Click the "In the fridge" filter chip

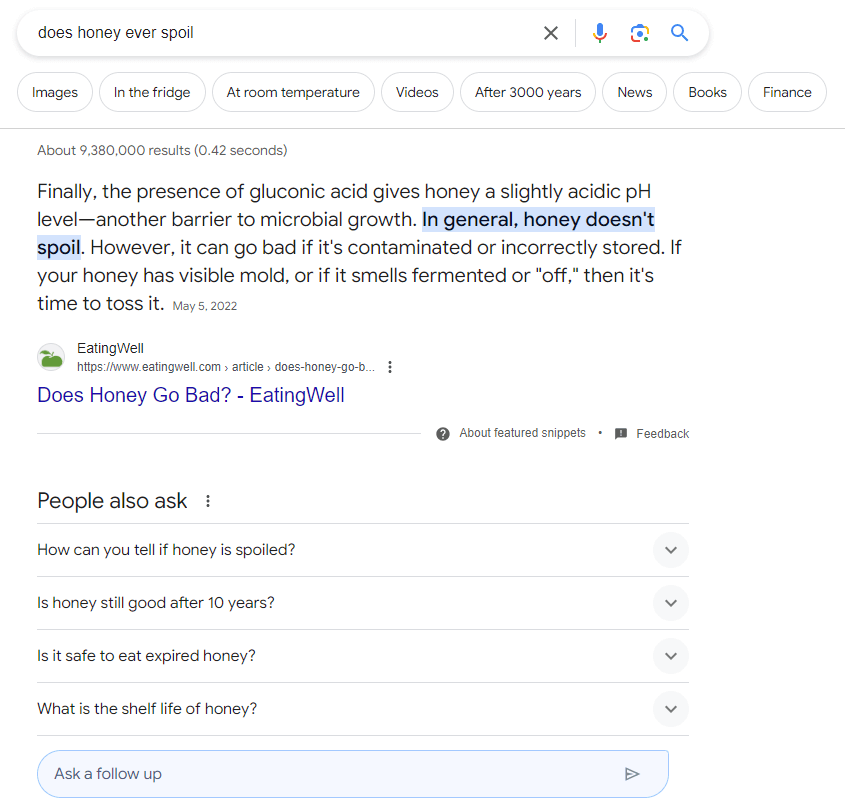click(x=152, y=92)
